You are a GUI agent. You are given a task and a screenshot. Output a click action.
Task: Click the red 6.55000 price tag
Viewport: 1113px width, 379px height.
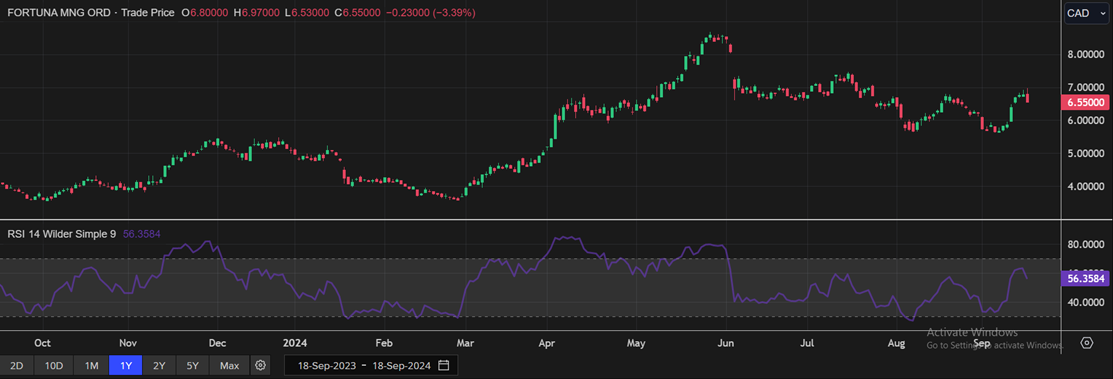coord(1084,103)
